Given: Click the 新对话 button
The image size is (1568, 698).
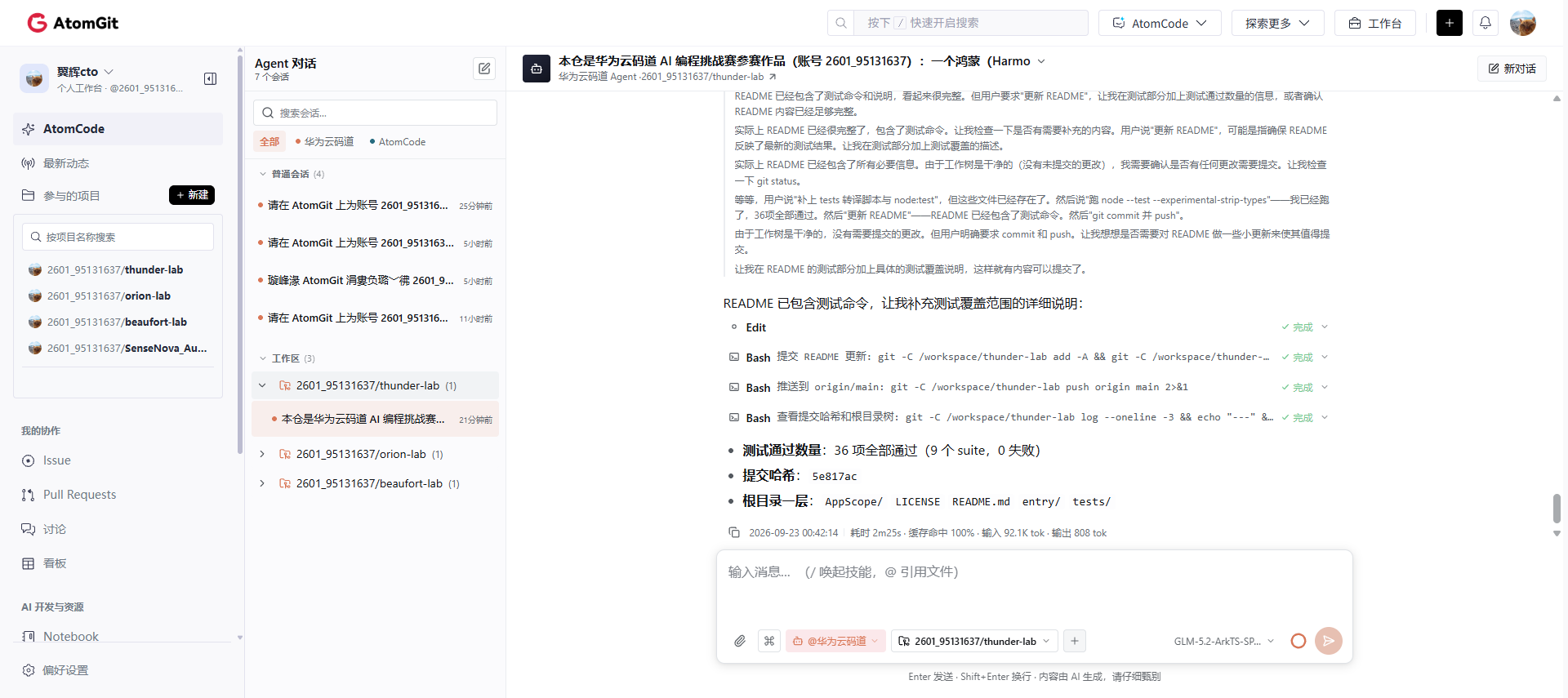Looking at the screenshot, I should click(x=1512, y=69).
